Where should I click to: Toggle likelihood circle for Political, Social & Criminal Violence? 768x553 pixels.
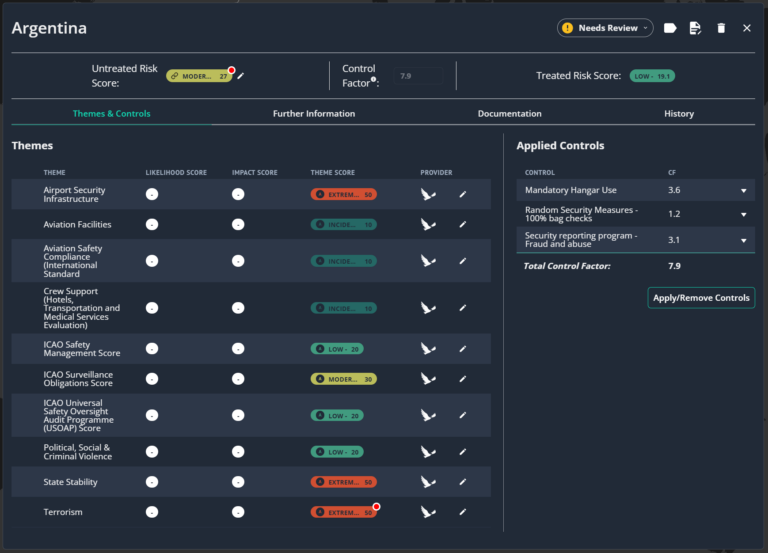[152, 452]
